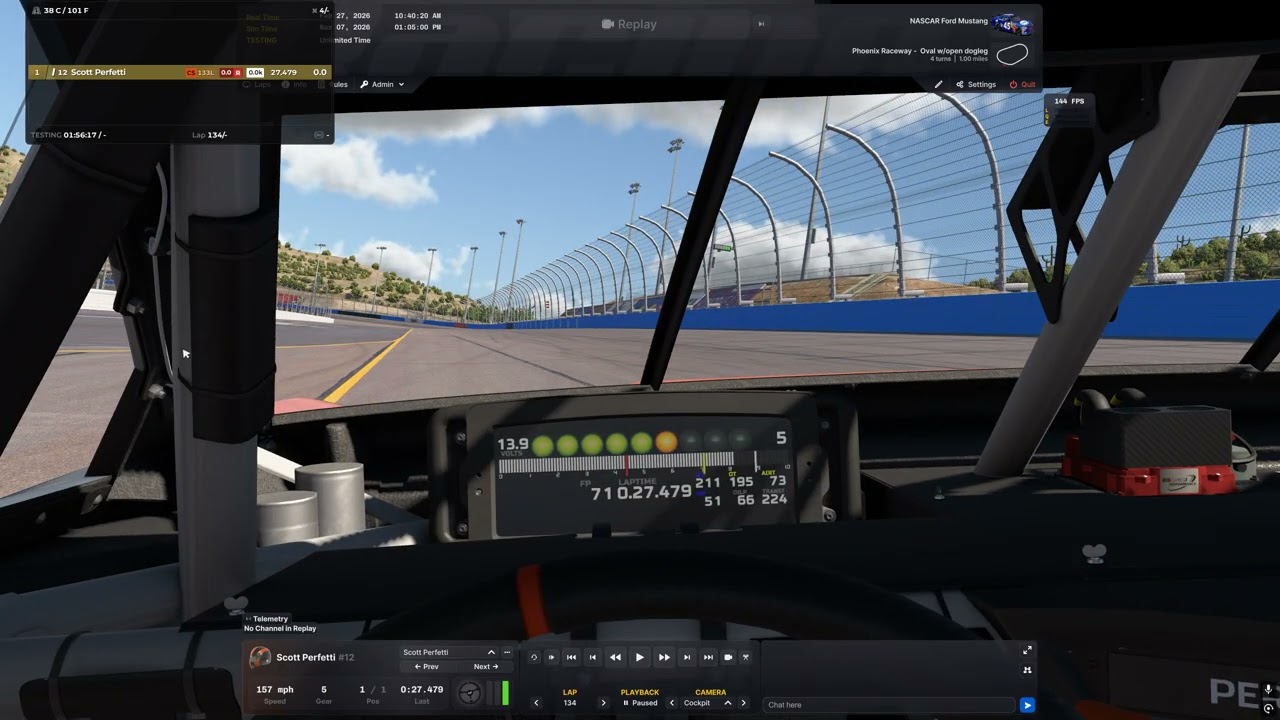Click the microphone icon at bottom right
The image size is (1280, 720).
tap(1268, 690)
